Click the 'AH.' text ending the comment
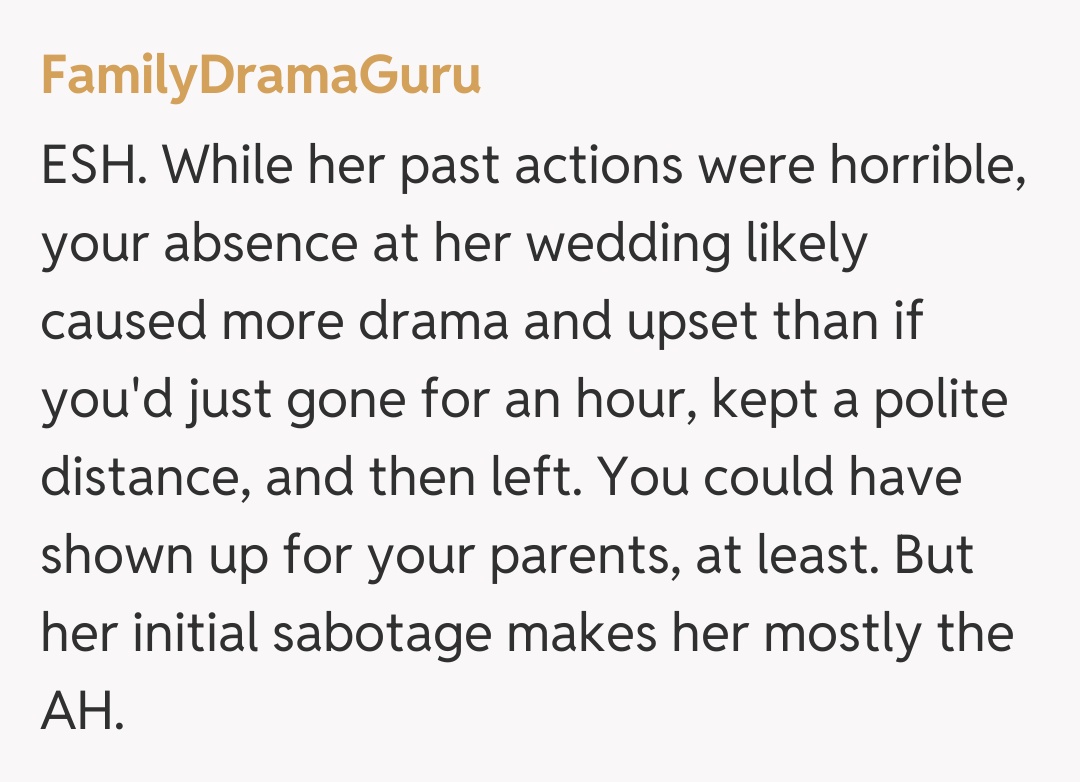 (x=83, y=712)
